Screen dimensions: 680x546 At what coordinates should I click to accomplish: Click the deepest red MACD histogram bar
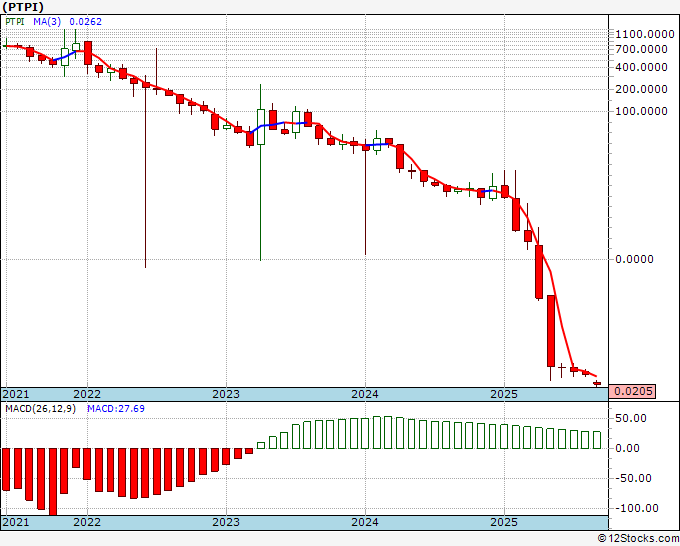tap(53, 481)
